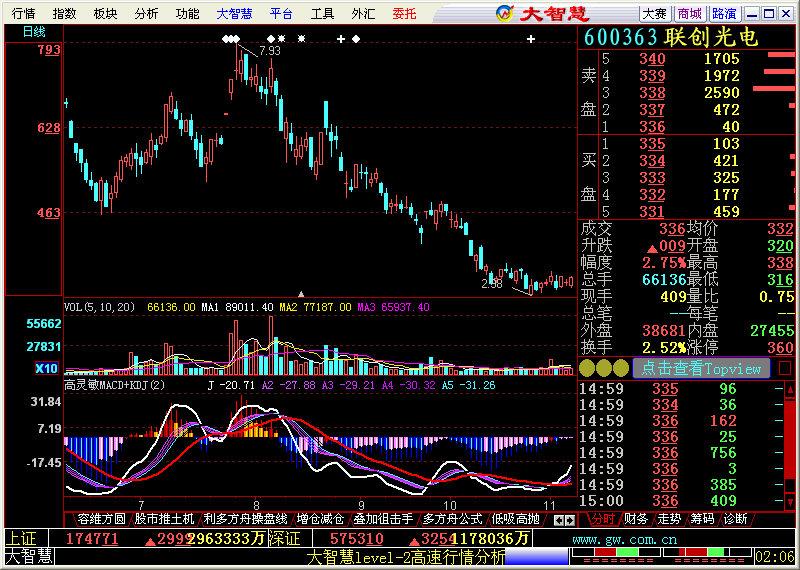The height and width of the screenshot is (570, 800).
Task: Open the www.gw.com.cn link
Action: pos(624,539)
